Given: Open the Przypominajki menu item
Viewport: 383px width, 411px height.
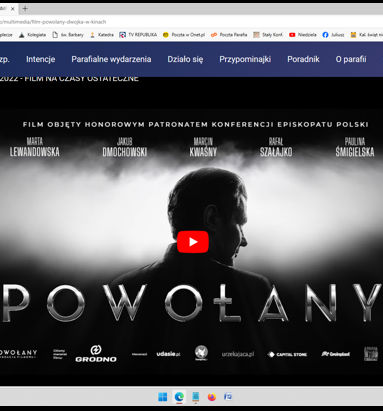Looking at the screenshot, I should [x=245, y=59].
